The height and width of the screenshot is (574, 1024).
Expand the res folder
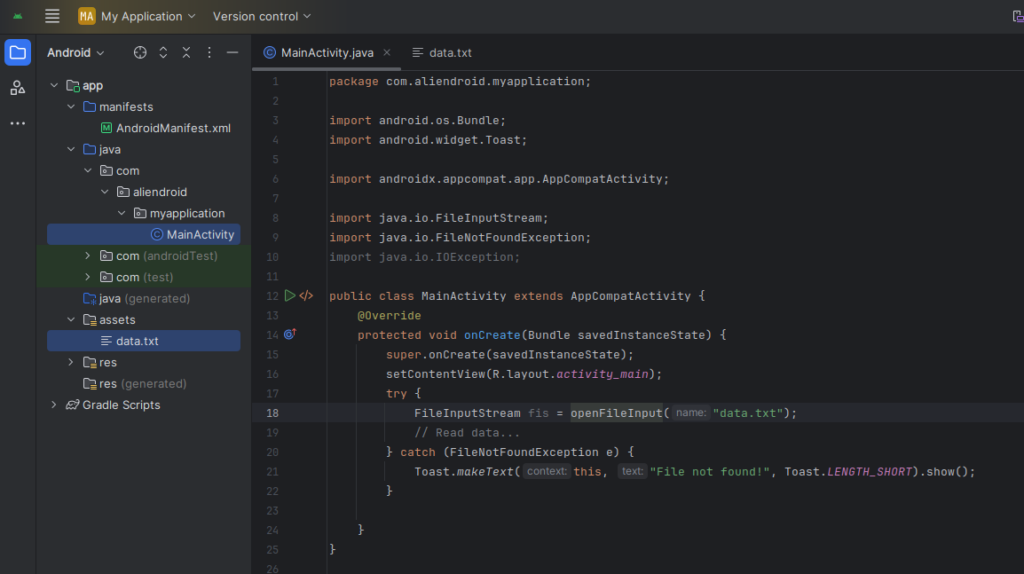tap(71, 362)
